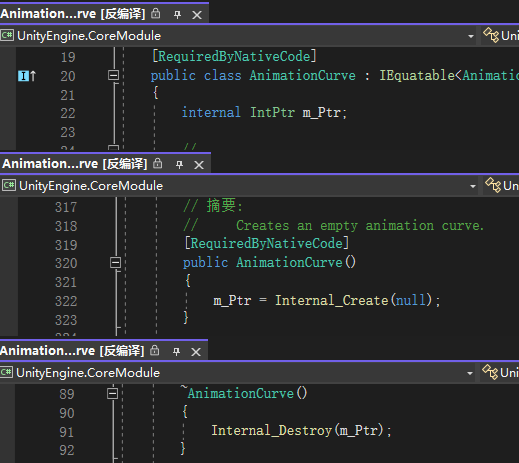This screenshot has height=463, width=519.
Task: Pin the top decompiled tab
Action: click(177, 15)
